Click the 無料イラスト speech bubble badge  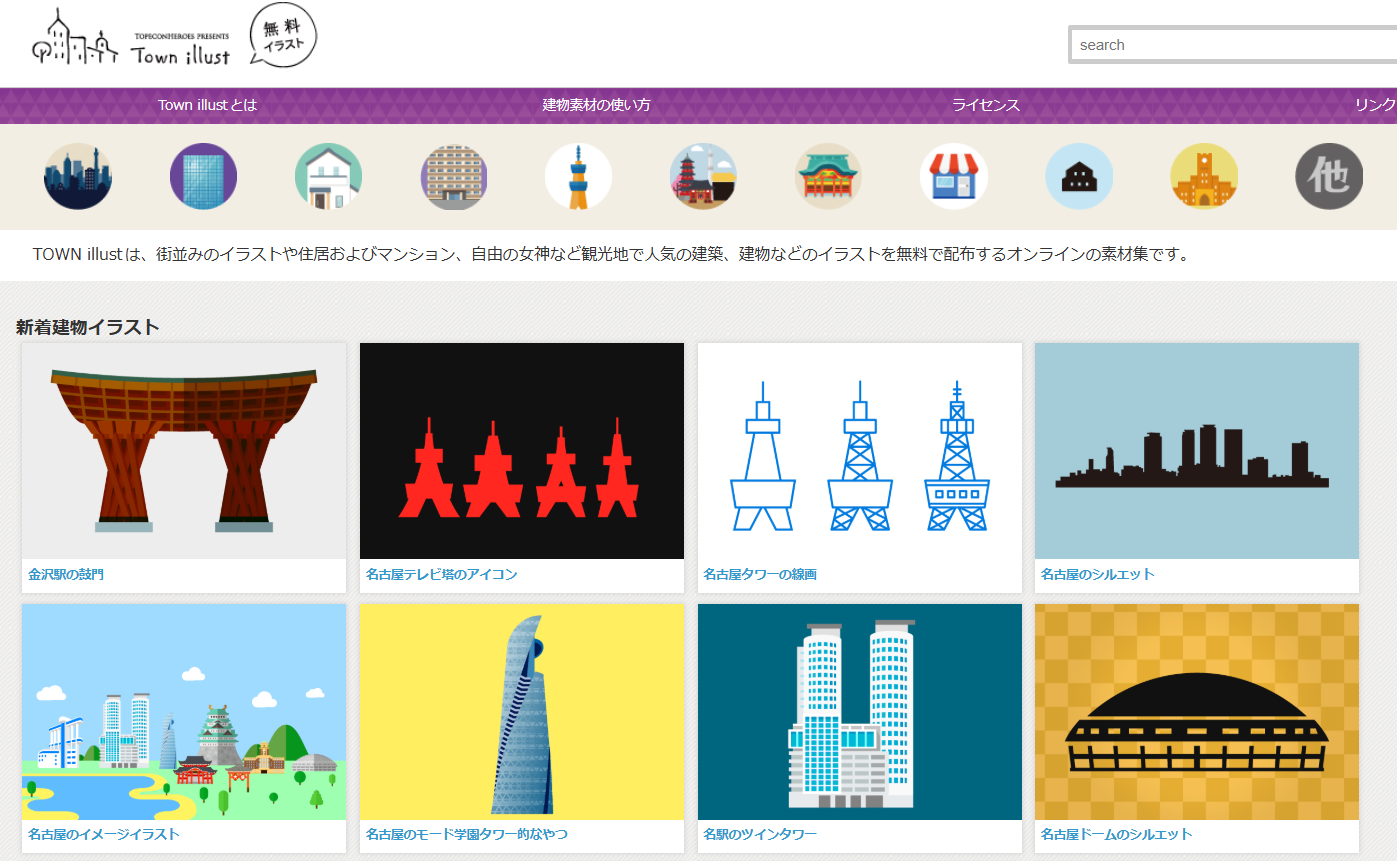tap(283, 36)
